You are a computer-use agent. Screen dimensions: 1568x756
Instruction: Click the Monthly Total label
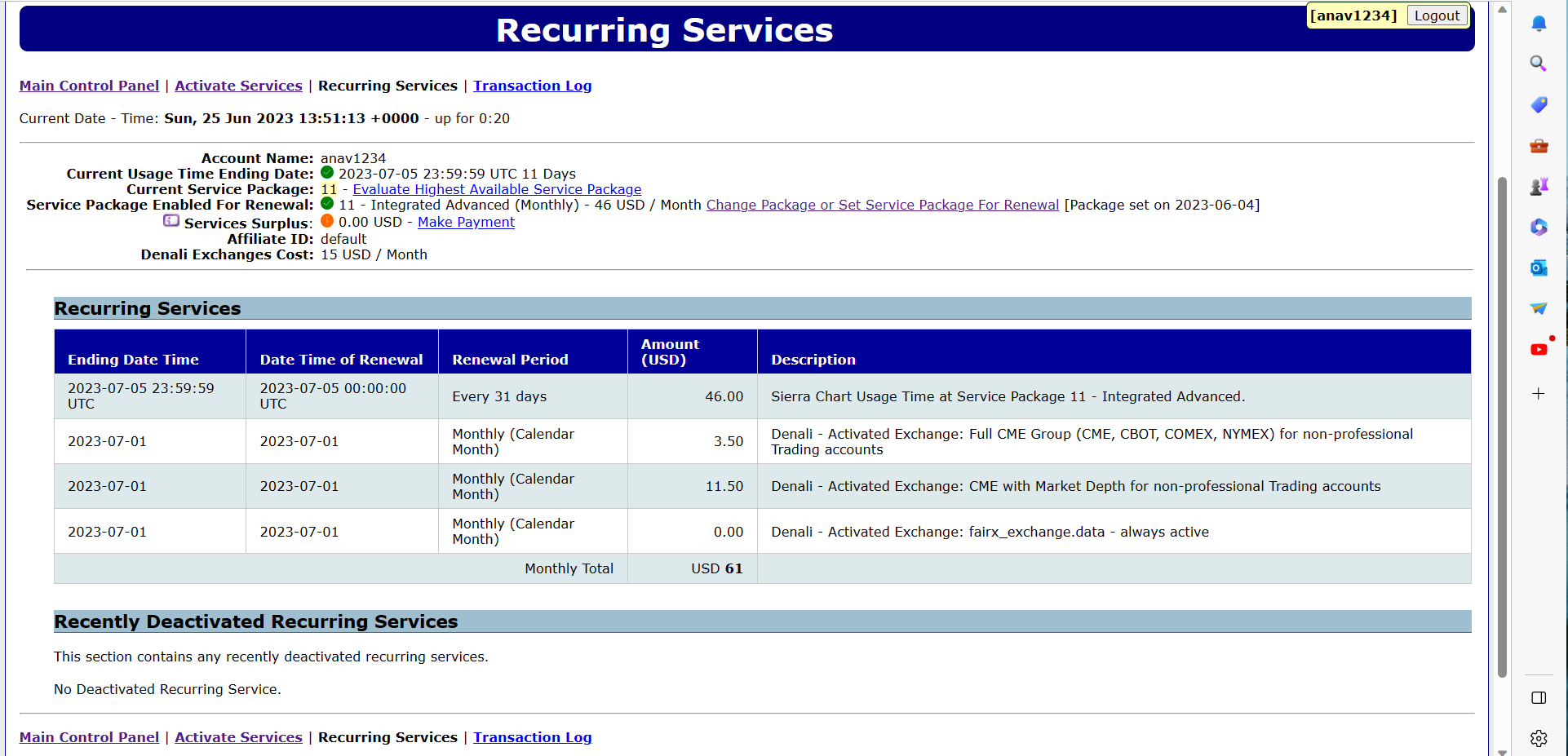(569, 568)
